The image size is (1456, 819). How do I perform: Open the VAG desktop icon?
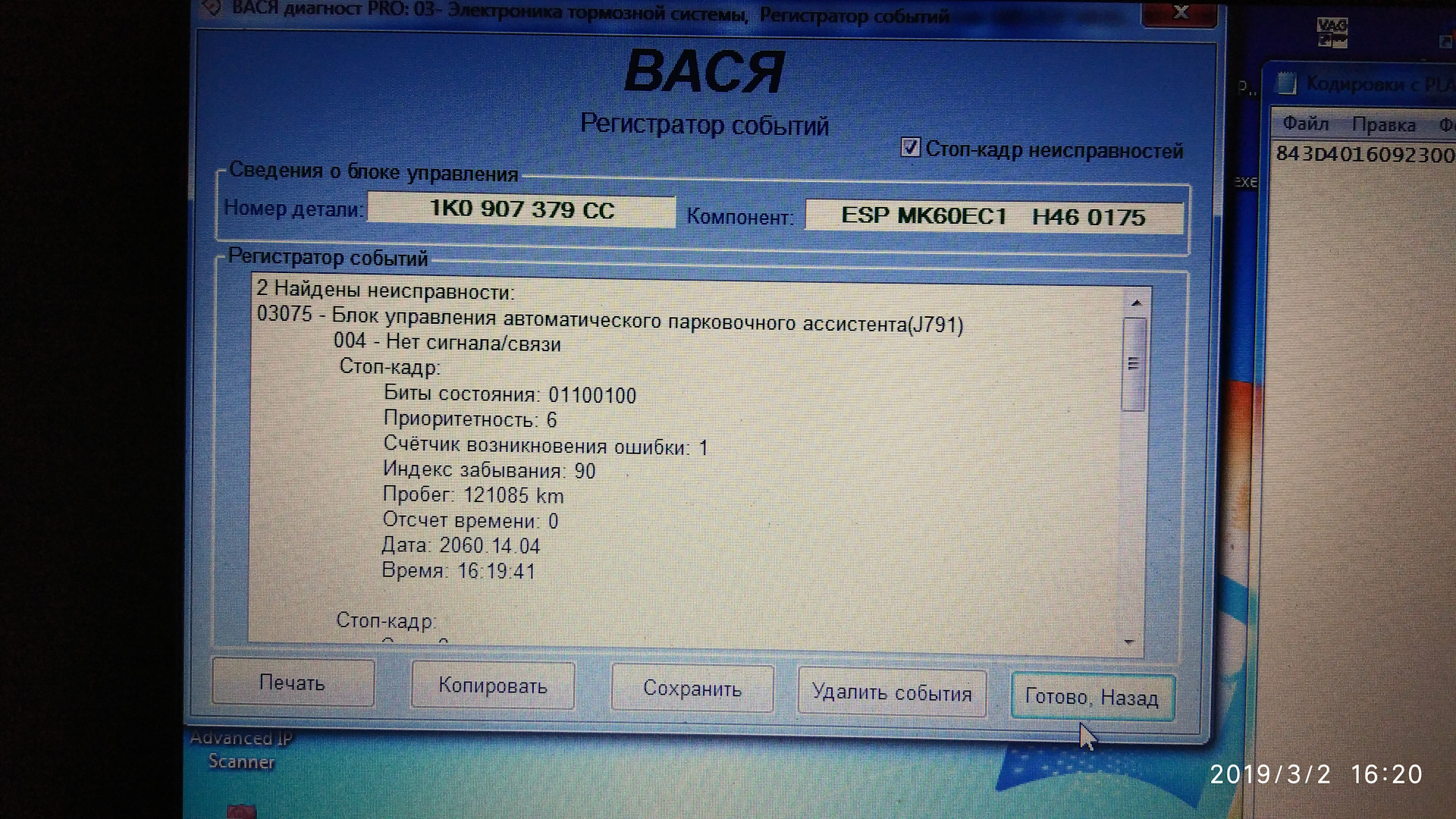pos(1332,34)
